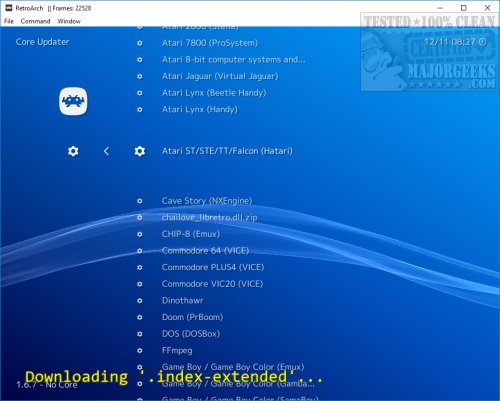Select chailove_libretro.dll.zip entry
500x401 pixels.
(x=209, y=218)
